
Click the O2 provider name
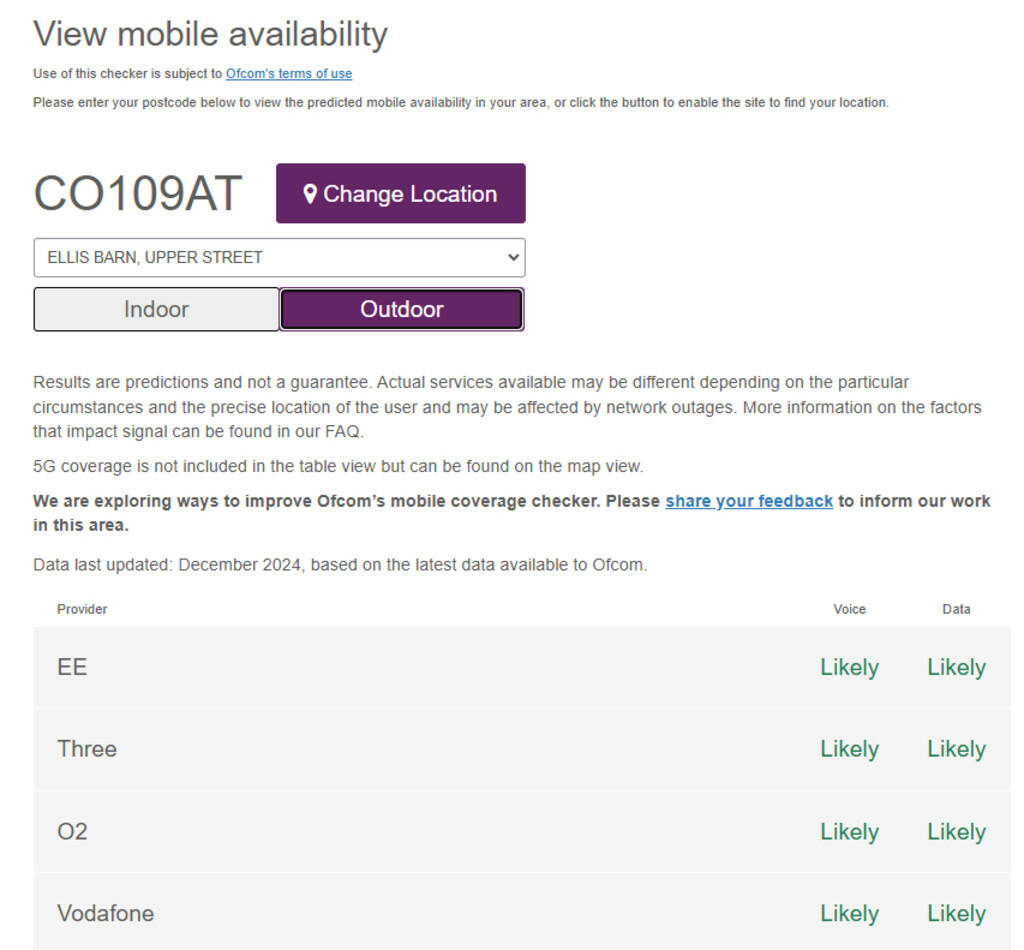tap(72, 831)
